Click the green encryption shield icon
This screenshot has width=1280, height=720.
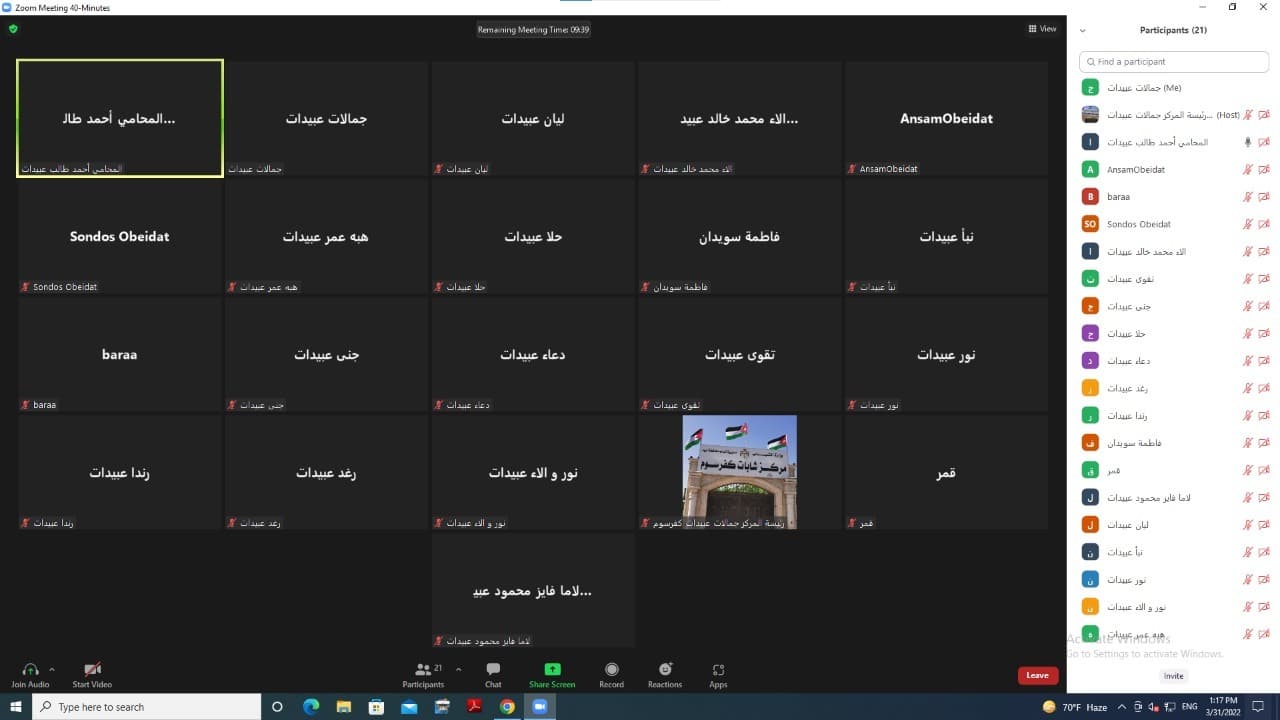pos(13,29)
